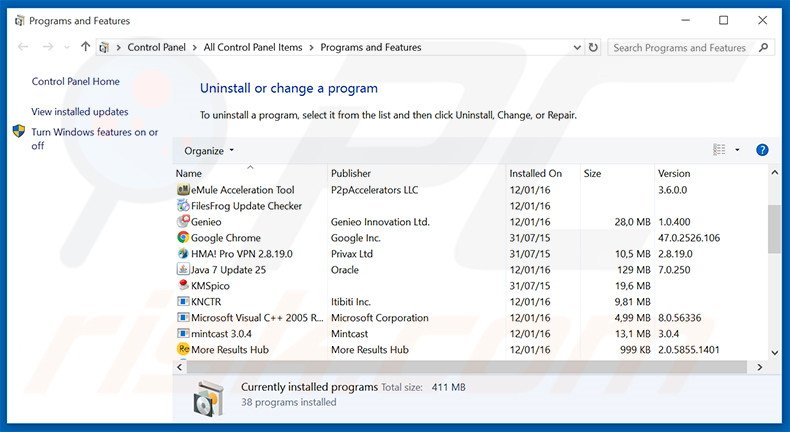Go up one level with the up arrow
The width and height of the screenshot is (790, 432).
click(85, 47)
